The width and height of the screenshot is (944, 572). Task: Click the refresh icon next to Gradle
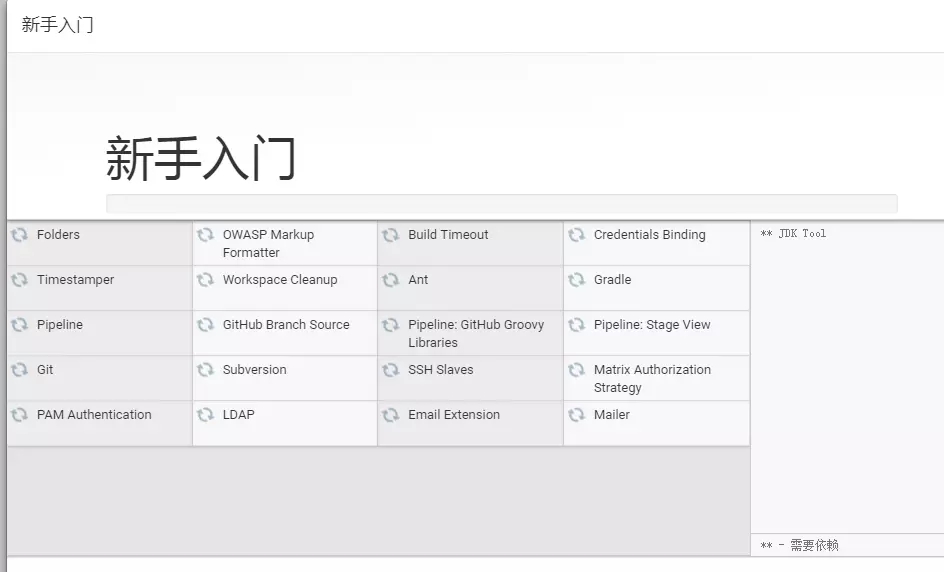coord(576,280)
